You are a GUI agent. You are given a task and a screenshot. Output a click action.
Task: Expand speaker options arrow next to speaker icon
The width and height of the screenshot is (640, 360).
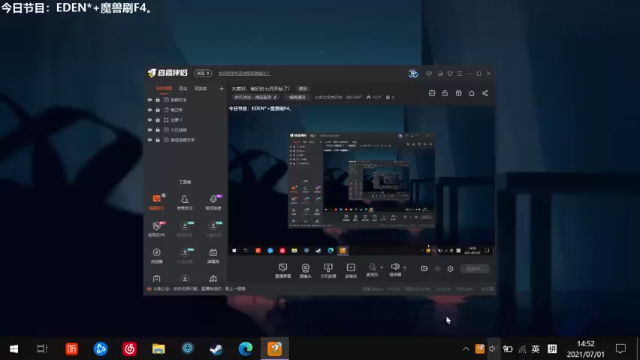[404, 268]
